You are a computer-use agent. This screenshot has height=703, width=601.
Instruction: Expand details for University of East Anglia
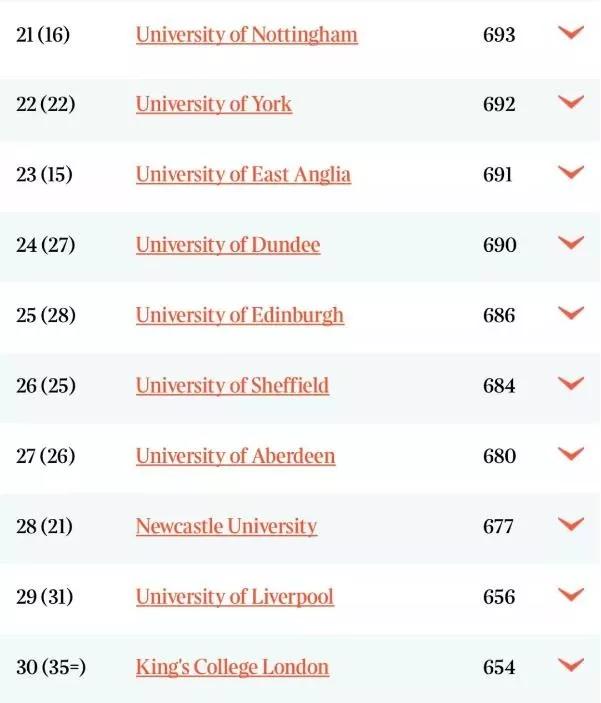570,173
